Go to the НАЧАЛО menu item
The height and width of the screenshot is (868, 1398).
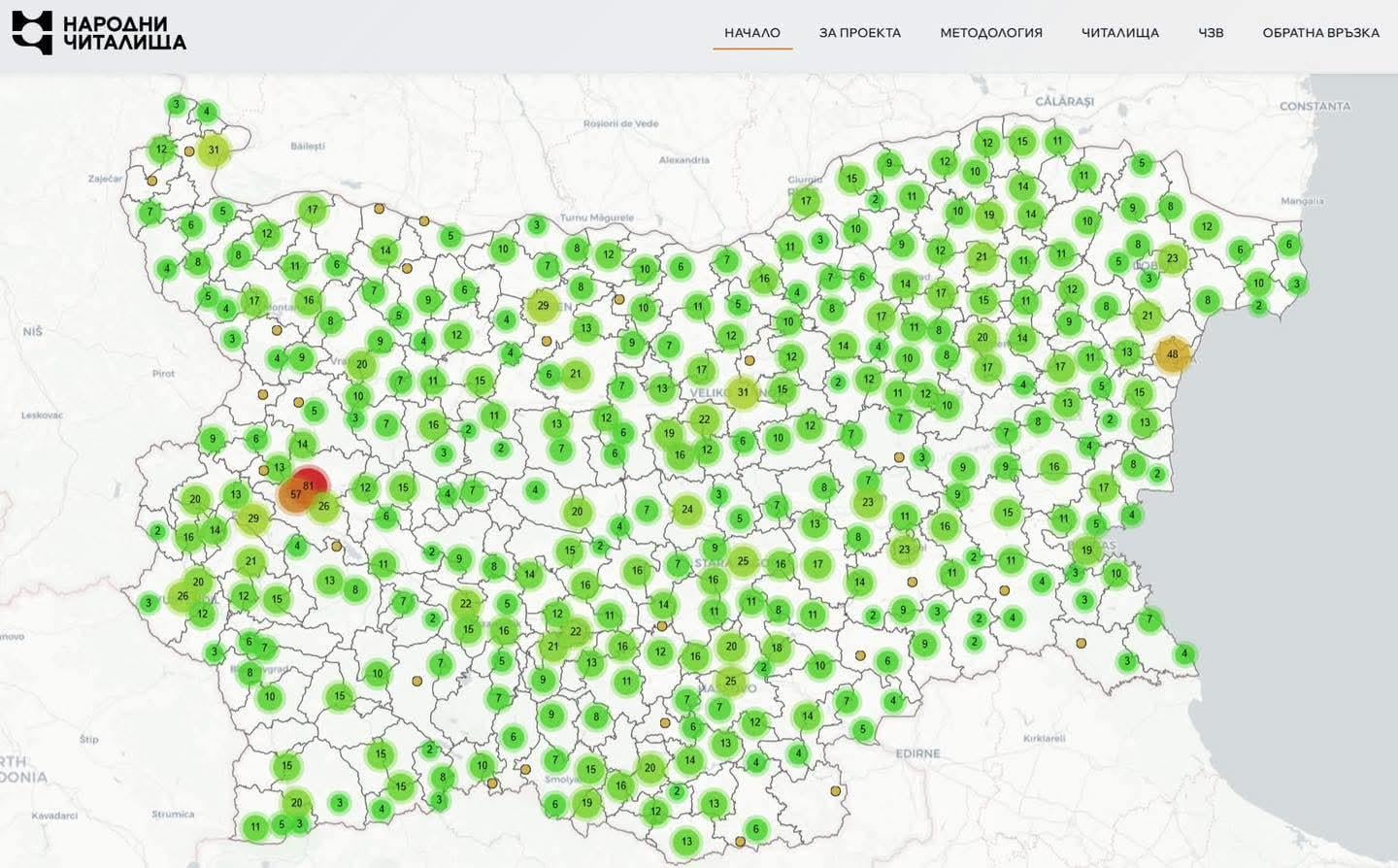(x=751, y=33)
